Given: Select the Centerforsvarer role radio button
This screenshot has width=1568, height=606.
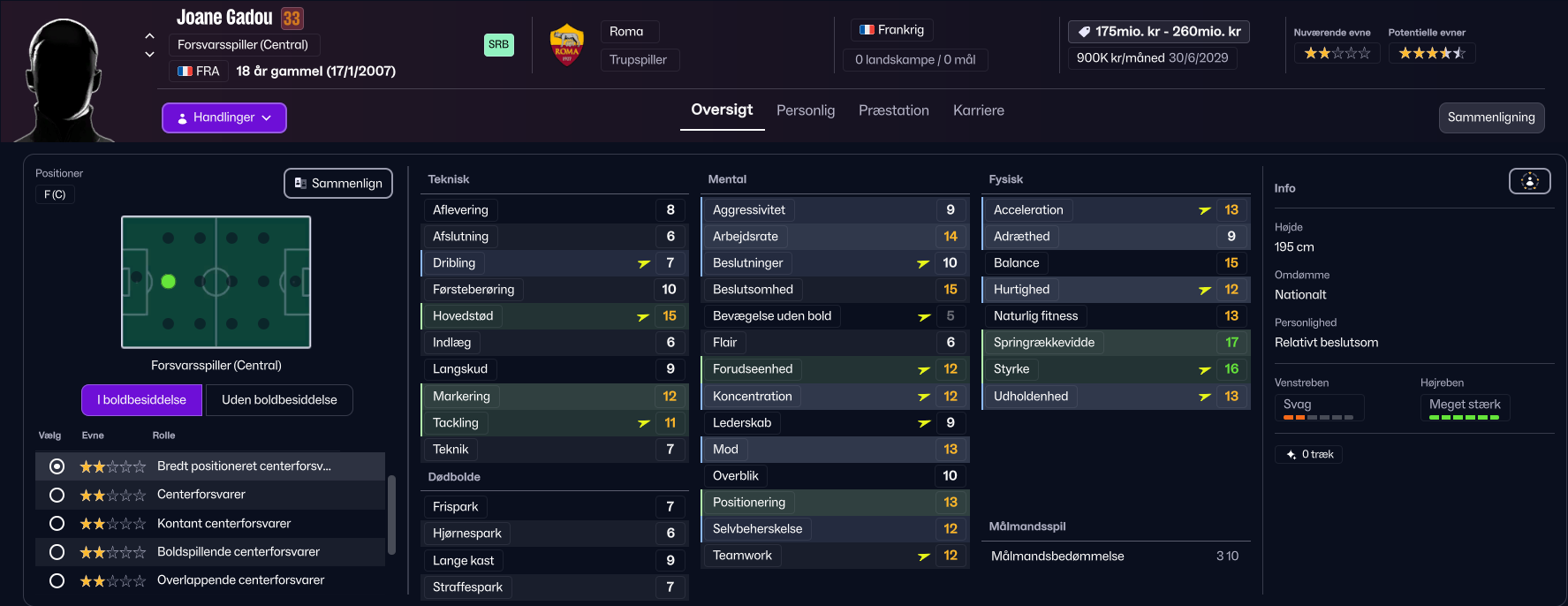Looking at the screenshot, I should click(57, 495).
